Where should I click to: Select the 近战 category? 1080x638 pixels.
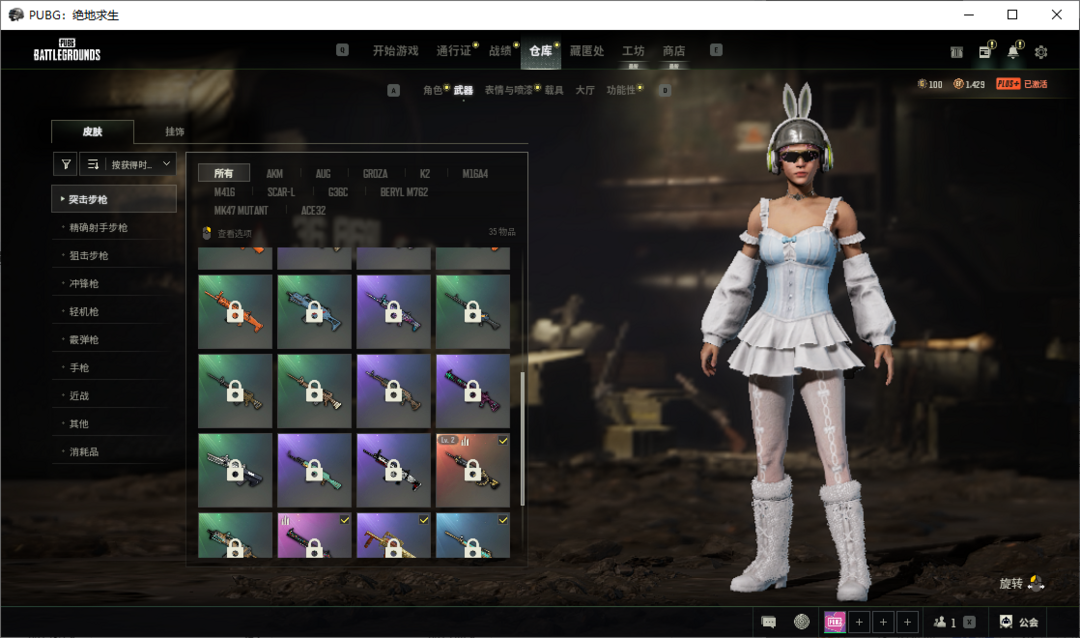tap(114, 395)
